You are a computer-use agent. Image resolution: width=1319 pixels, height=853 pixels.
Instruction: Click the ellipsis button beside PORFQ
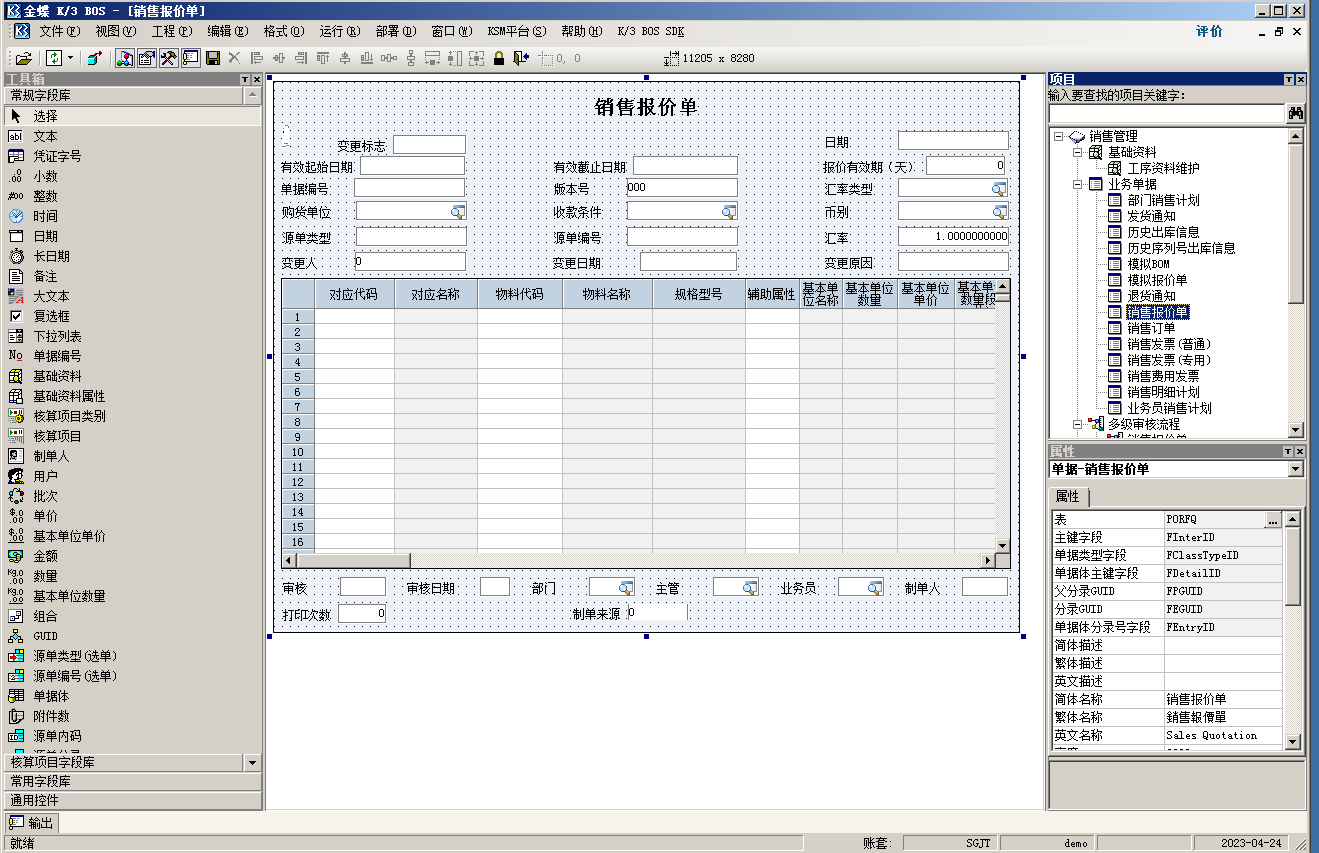(1272, 520)
